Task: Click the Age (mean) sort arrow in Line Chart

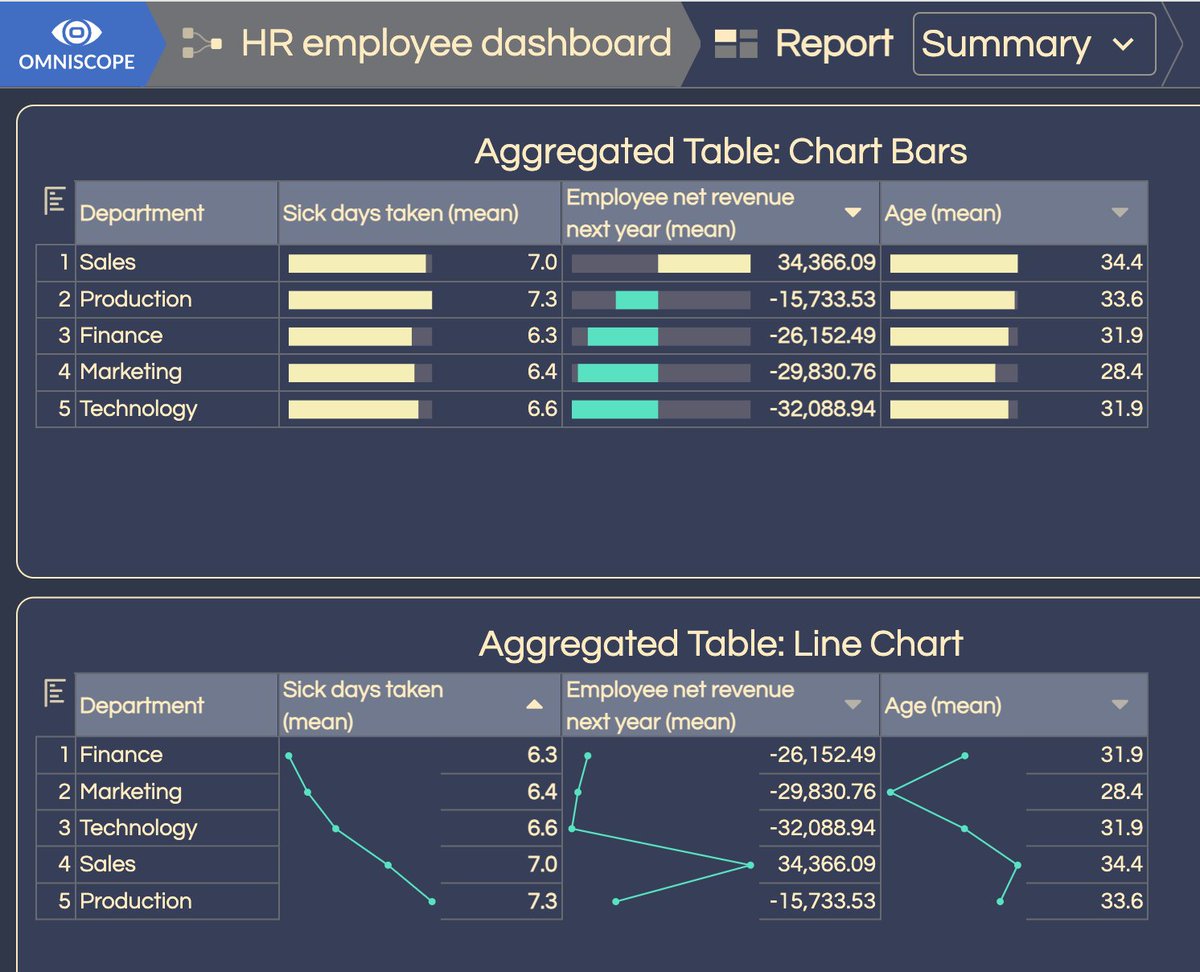Action: pyautogui.click(x=1120, y=705)
